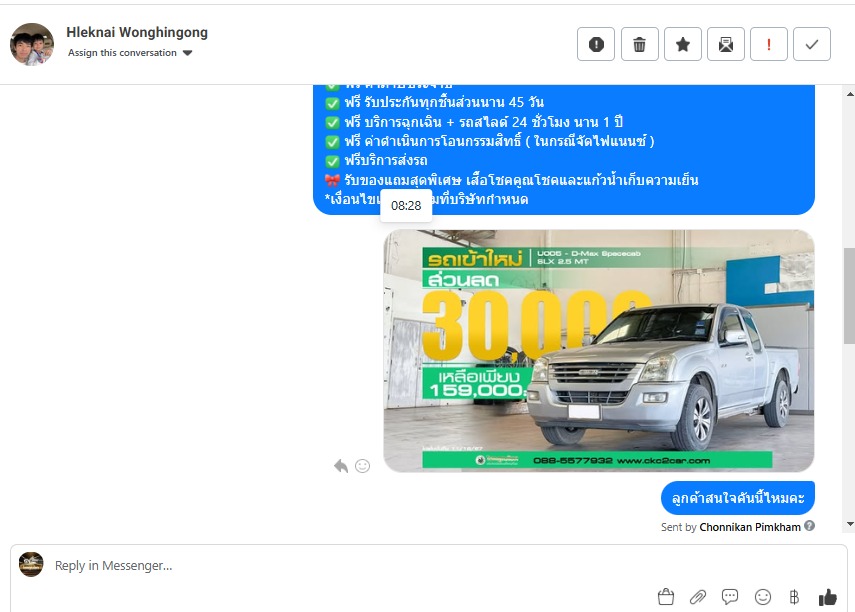Click the ลูกค้าสนใจคันนี้ไหมคะ message bubble
Screen dimensions: 855x612
(738, 497)
